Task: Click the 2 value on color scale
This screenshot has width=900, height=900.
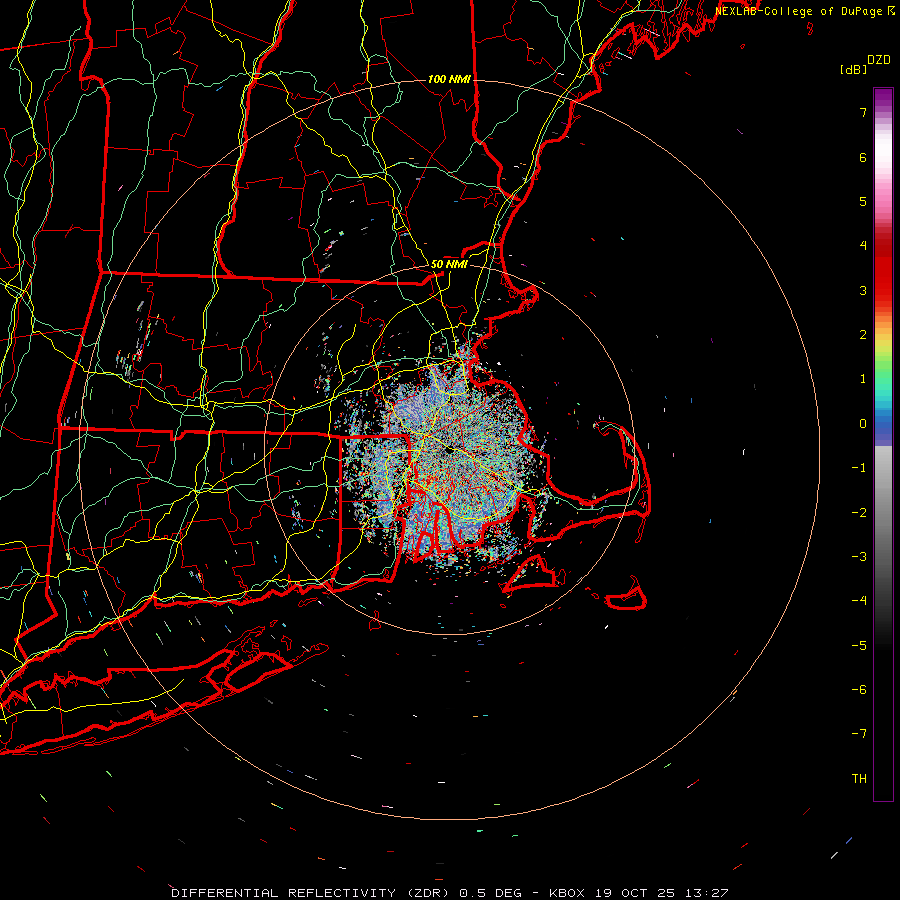Action: point(863,335)
